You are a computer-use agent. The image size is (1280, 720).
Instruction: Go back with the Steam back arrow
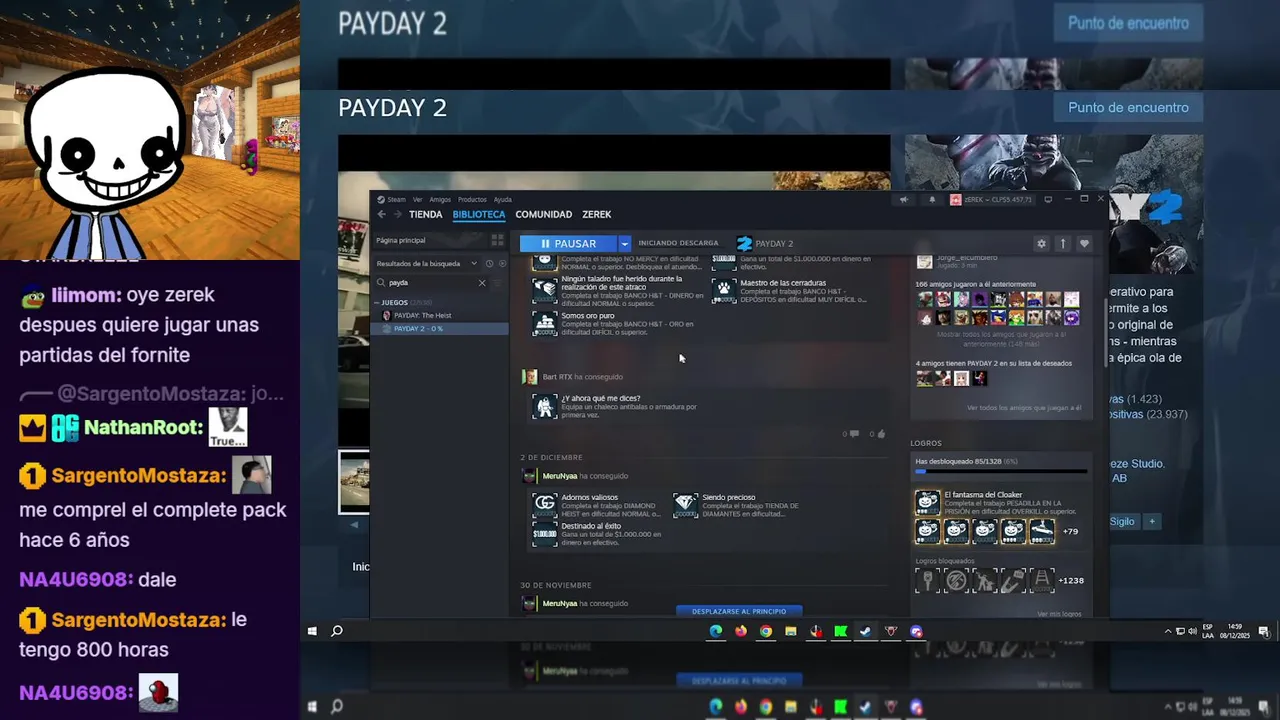point(381,214)
